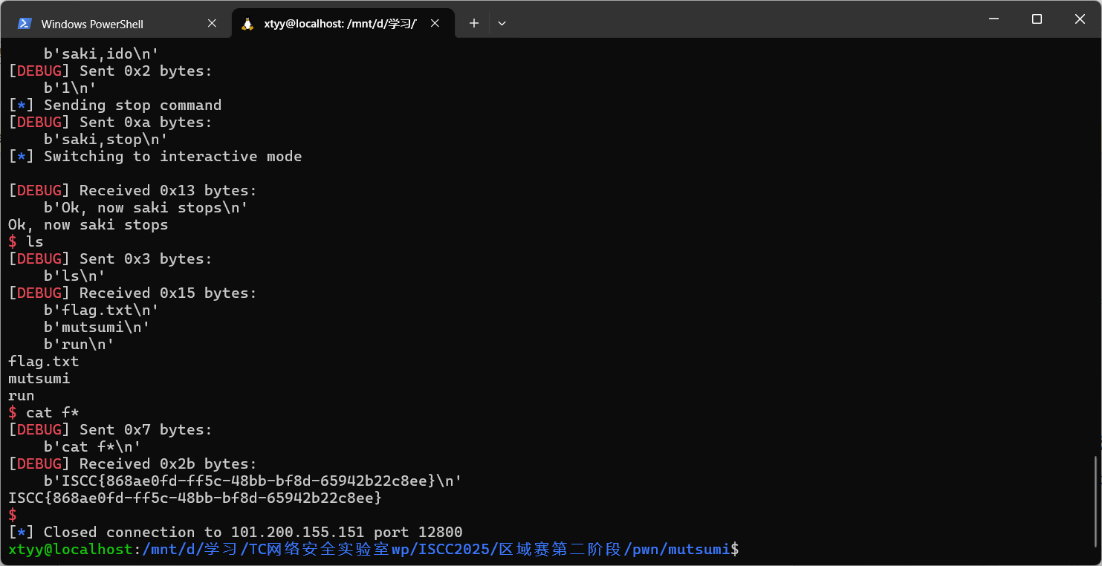
Task: Click the 'Sent 0x3 bytes:' debug line
Action: (110, 259)
